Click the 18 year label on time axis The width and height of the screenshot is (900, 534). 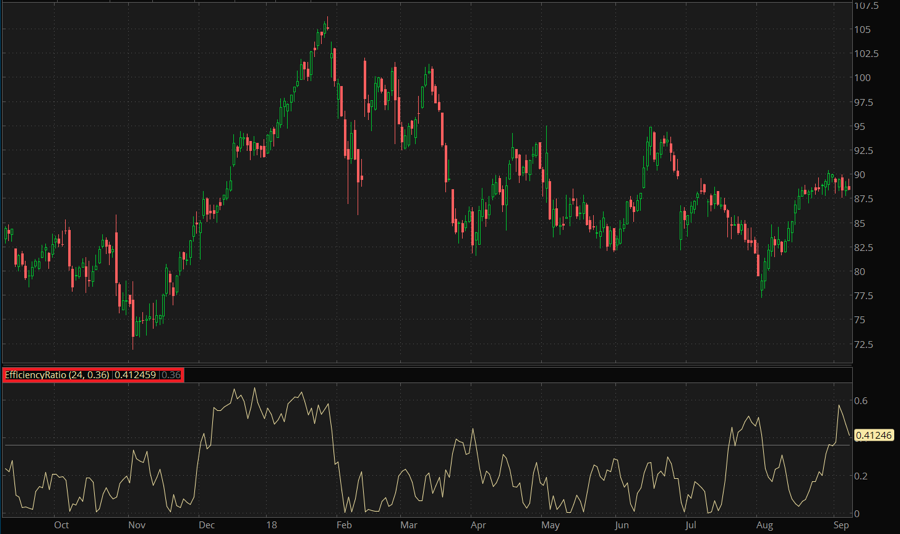click(x=271, y=524)
